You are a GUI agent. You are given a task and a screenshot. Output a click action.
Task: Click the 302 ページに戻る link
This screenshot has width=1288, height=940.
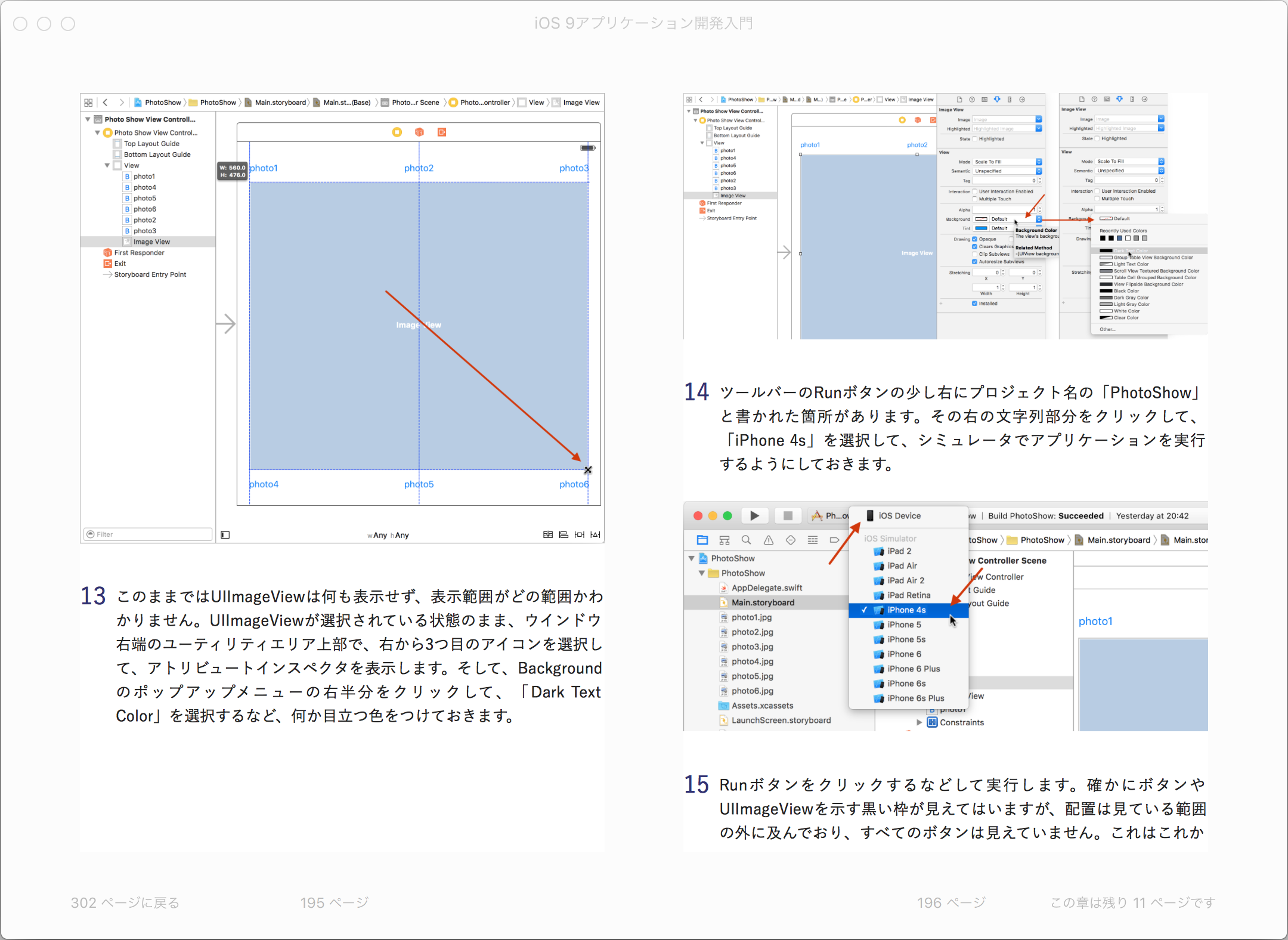point(125,903)
